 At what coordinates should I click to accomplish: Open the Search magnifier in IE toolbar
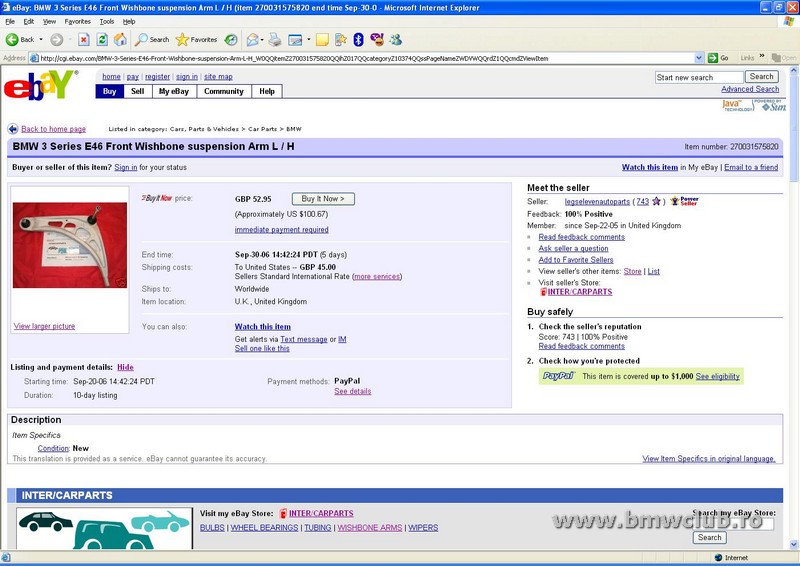pyautogui.click(x=152, y=39)
